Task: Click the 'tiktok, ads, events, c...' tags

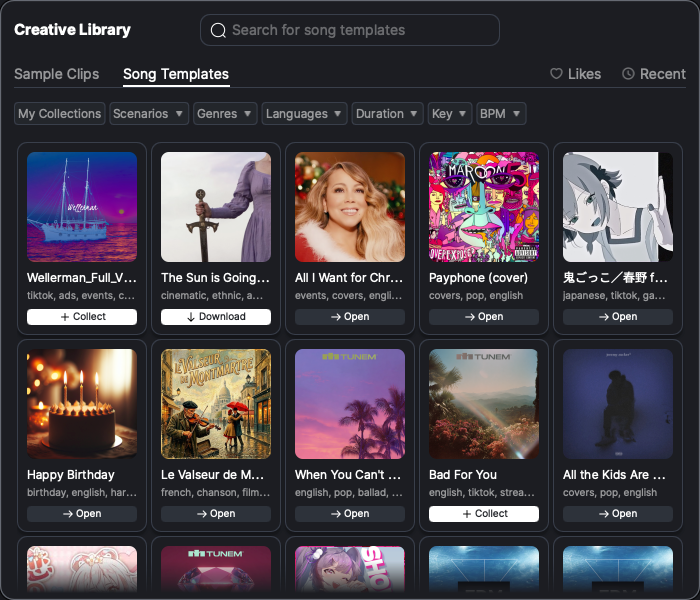Action: pyautogui.click(x=81, y=296)
